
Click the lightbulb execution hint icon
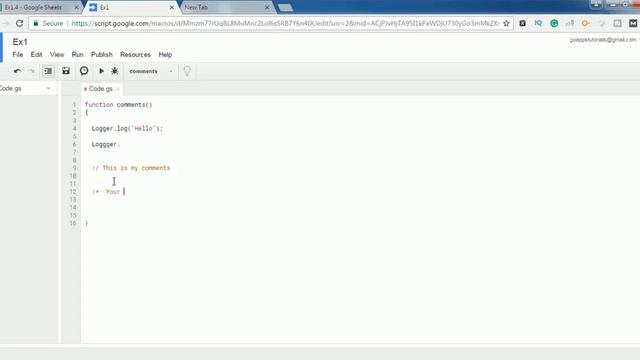(x=187, y=71)
